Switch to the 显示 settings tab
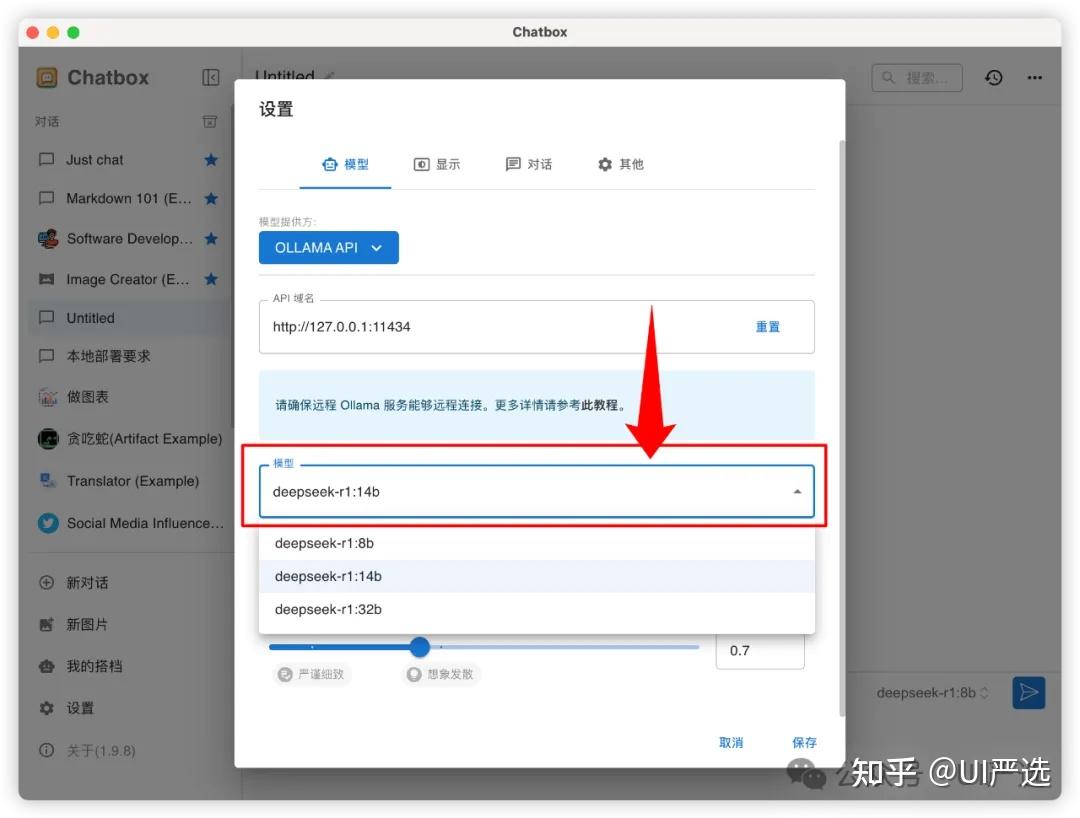This screenshot has width=1080, height=818. [437, 165]
